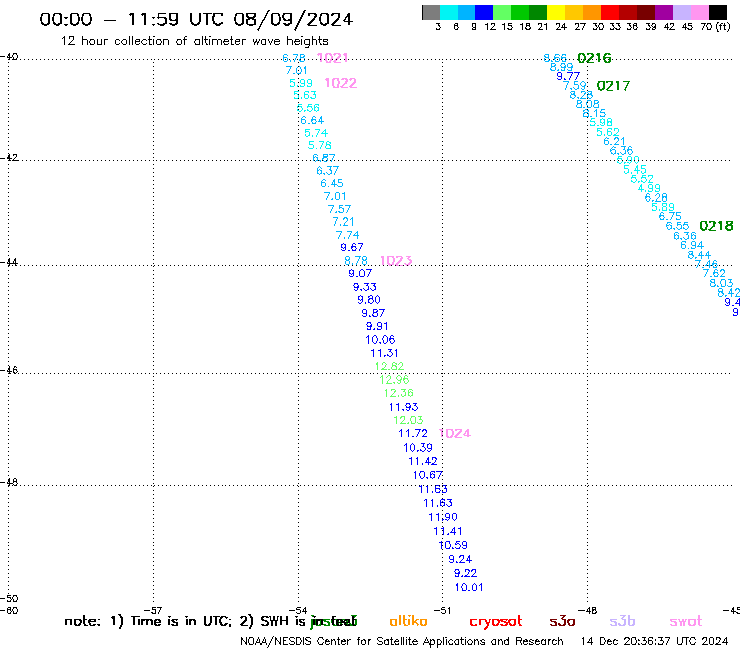Click the 9.87 wave height value
The image size is (740, 650).
pos(373,313)
